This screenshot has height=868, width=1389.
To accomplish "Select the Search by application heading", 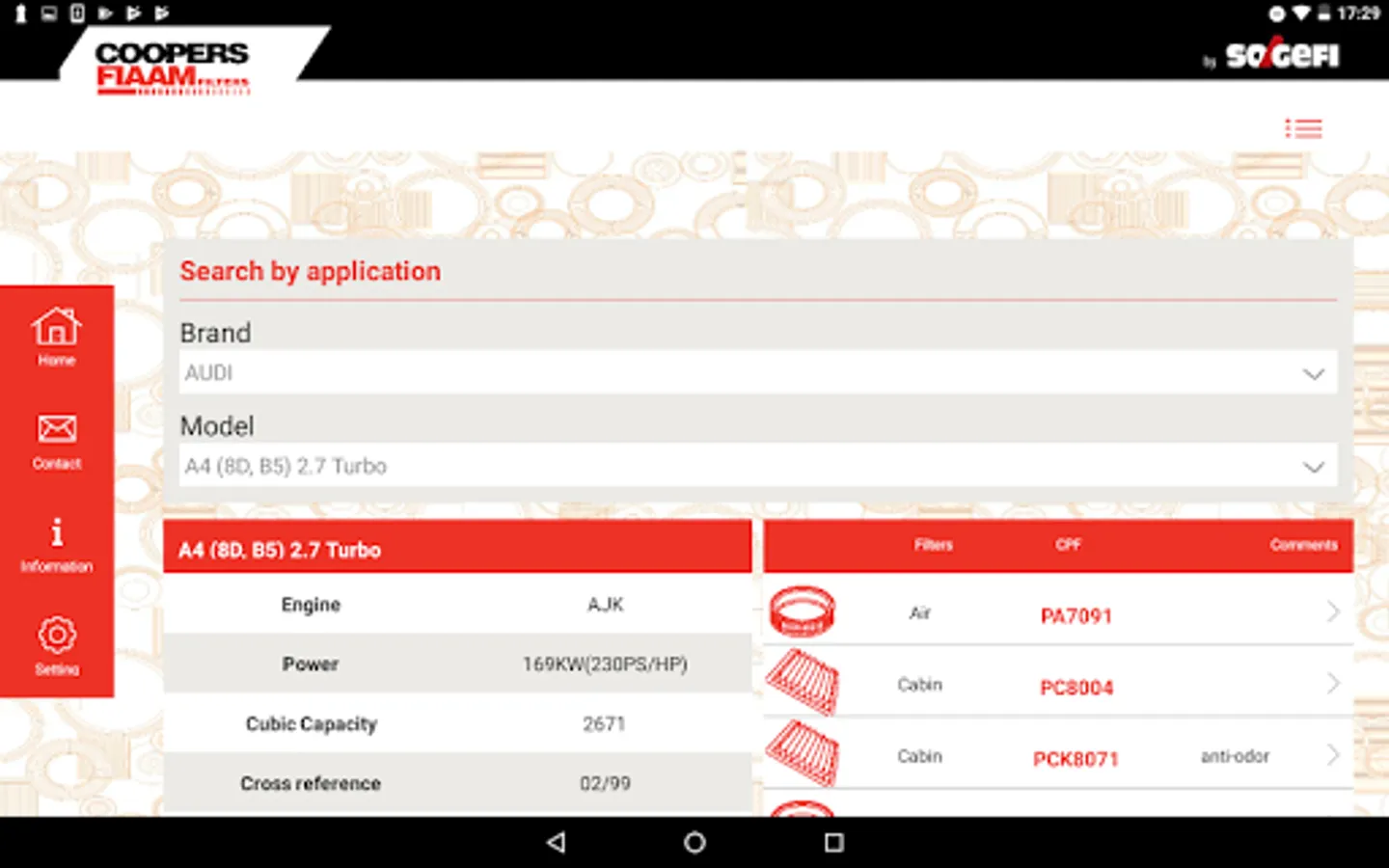I will [x=310, y=271].
